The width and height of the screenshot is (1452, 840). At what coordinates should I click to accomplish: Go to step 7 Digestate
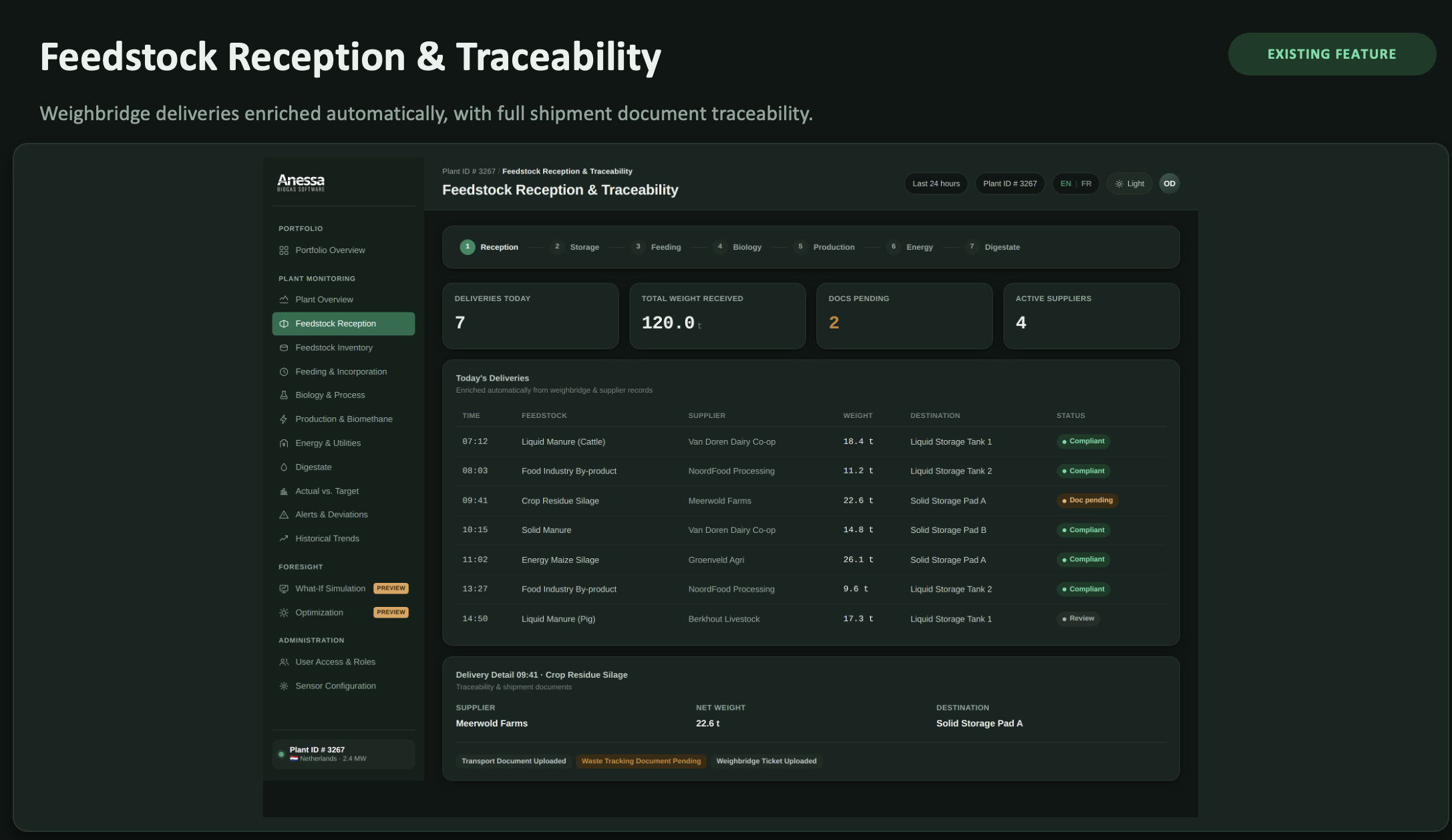[993, 247]
